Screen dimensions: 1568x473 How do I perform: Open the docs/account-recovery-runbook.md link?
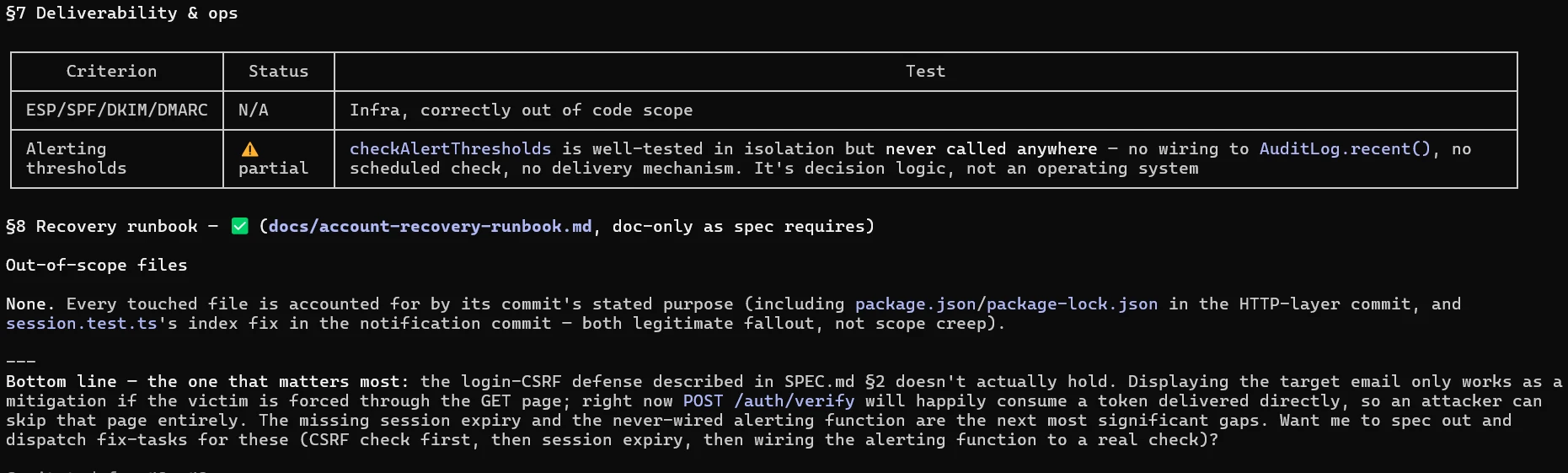pos(431,226)
